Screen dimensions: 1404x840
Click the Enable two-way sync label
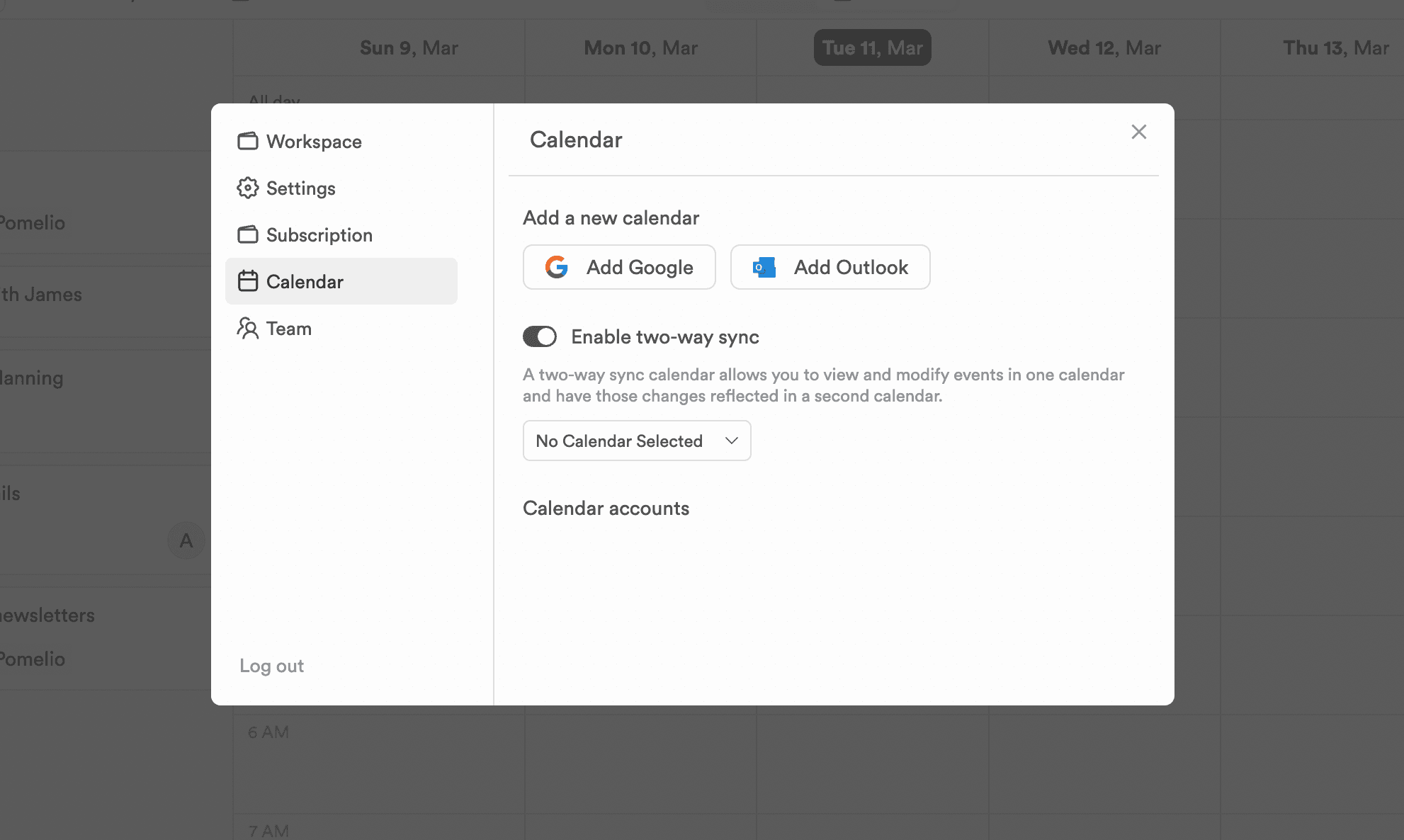tap(665, 336)
